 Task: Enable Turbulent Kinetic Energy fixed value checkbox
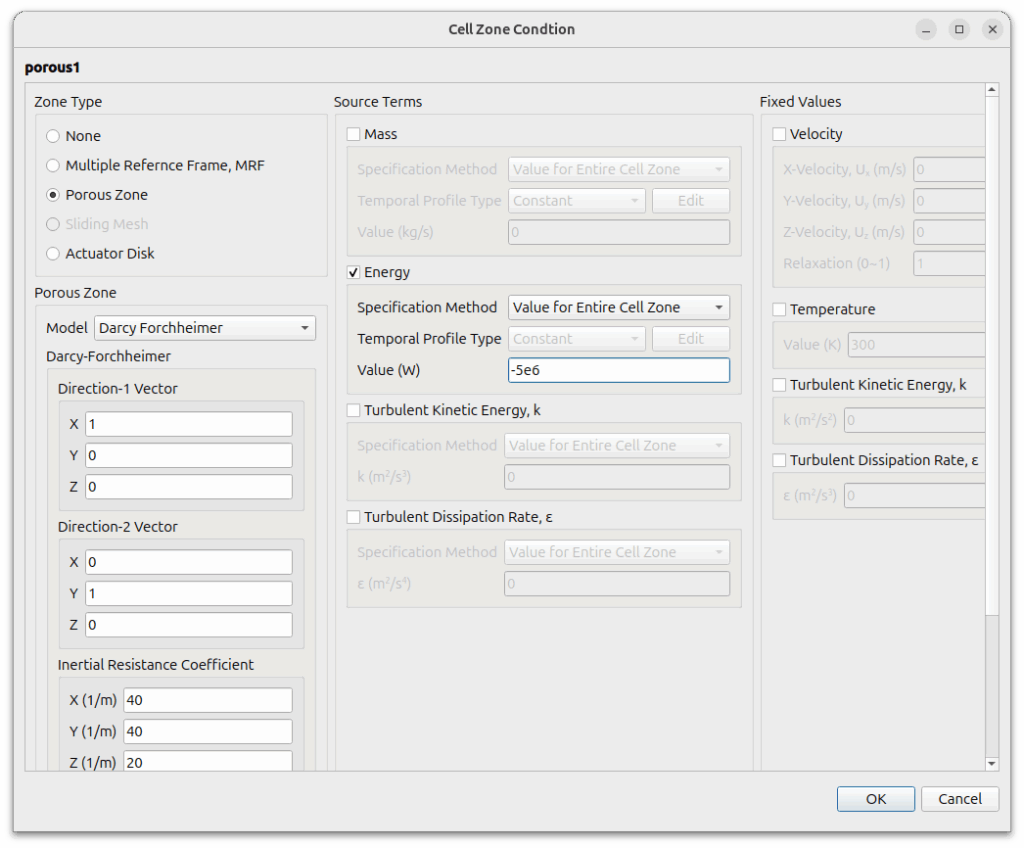[779, 385]
